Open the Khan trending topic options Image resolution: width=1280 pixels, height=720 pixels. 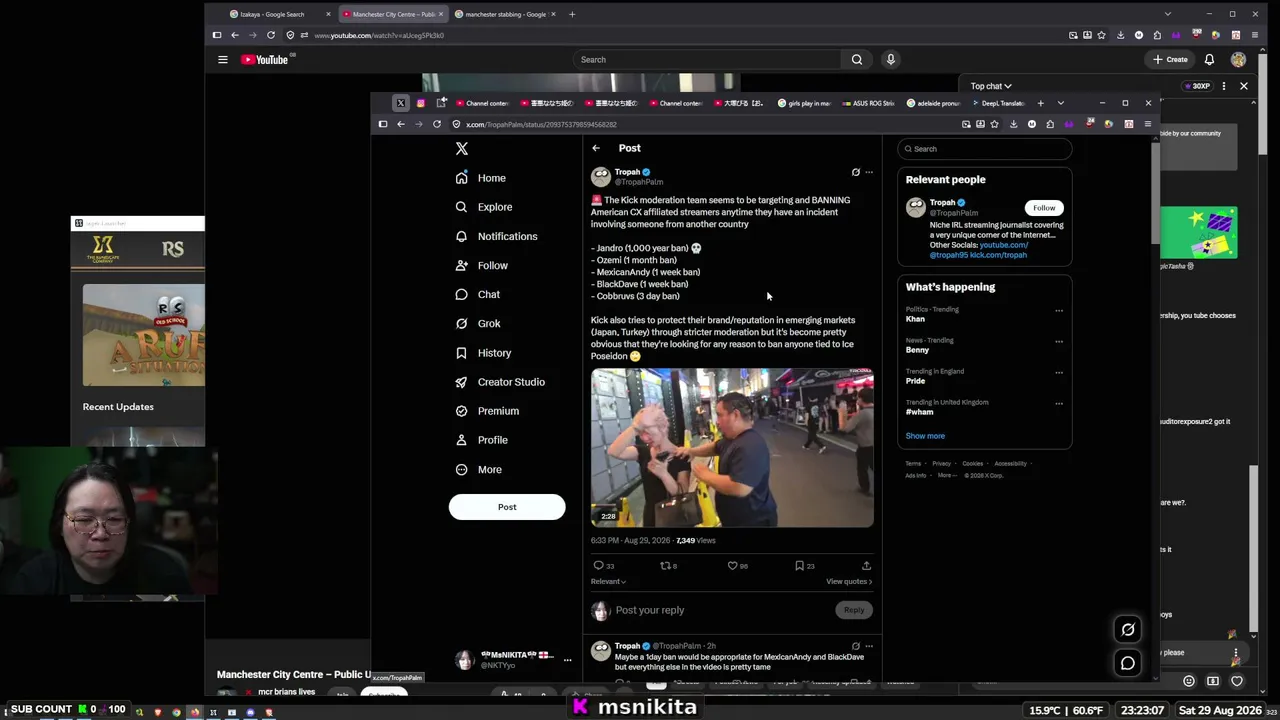point(1059,310)
